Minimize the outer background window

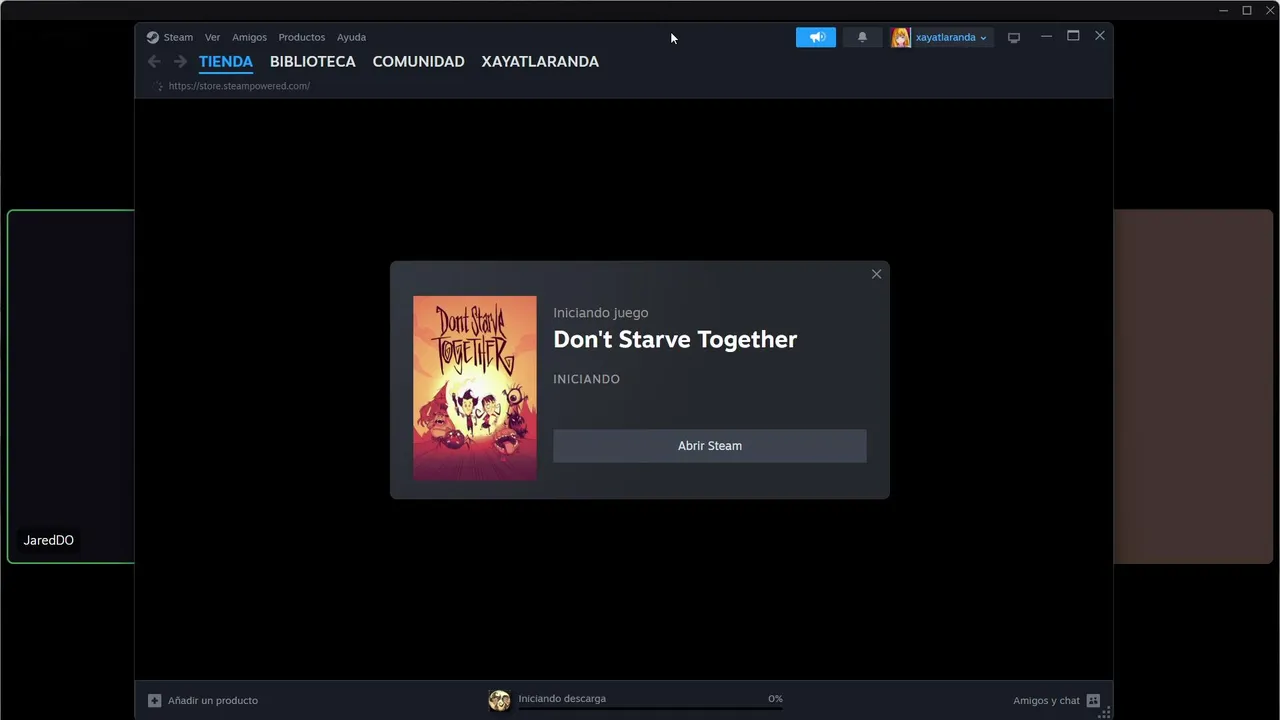pyautogui.click(x=1224, y=10)
